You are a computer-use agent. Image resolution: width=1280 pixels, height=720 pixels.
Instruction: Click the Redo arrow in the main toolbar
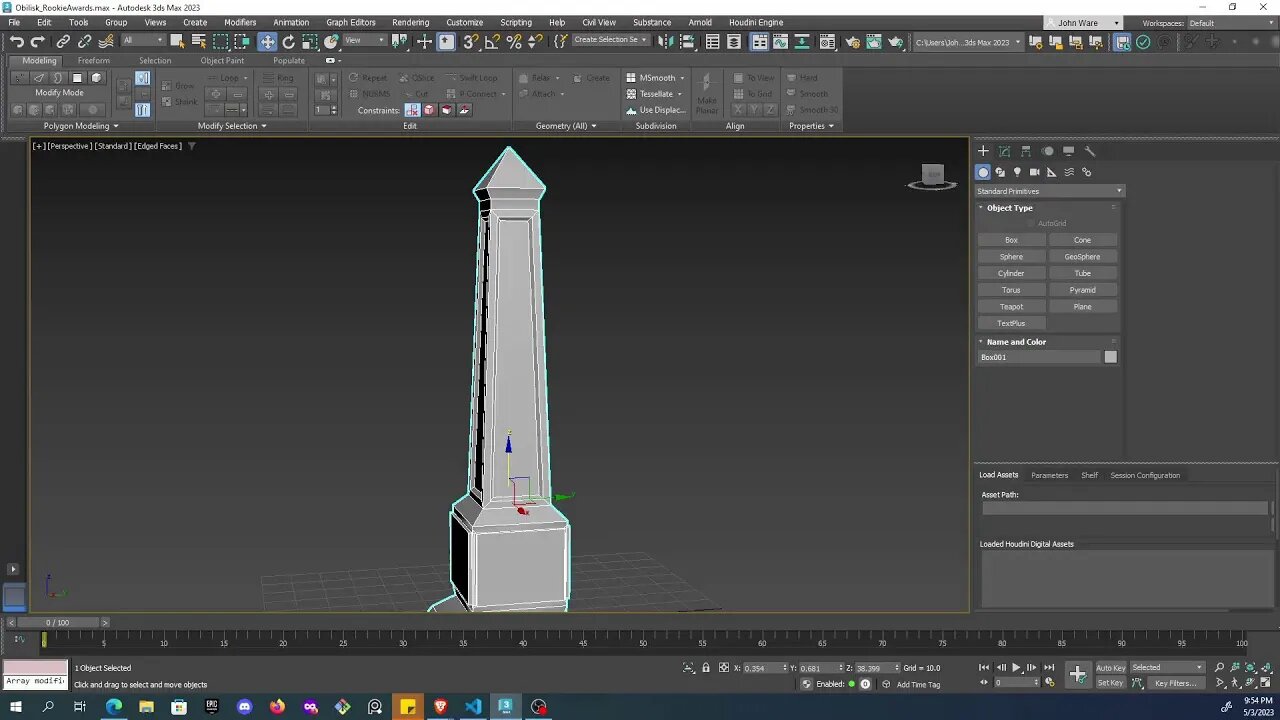click(38, 42)
